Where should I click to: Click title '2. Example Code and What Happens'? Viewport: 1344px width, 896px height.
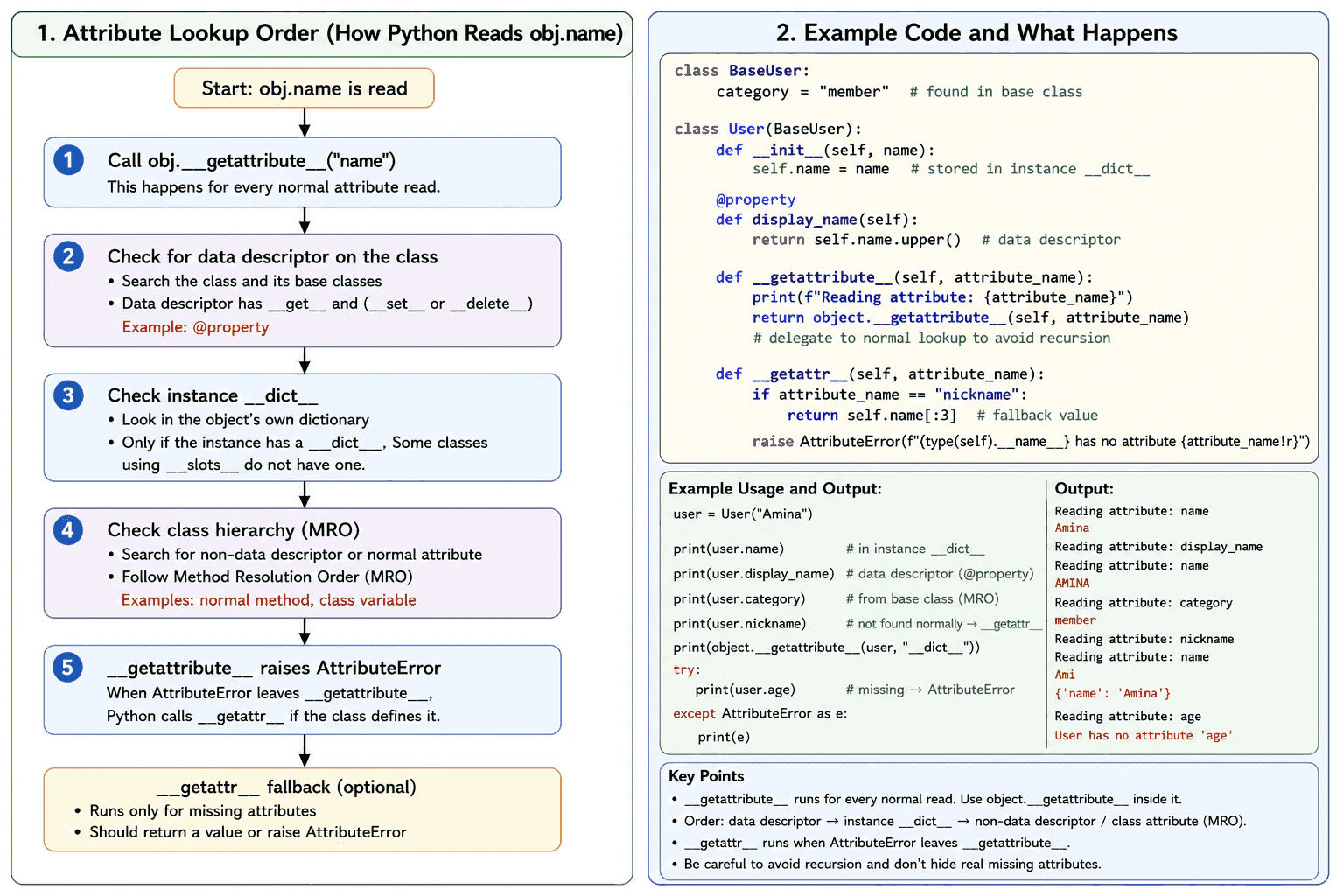[x=976, y=33]
